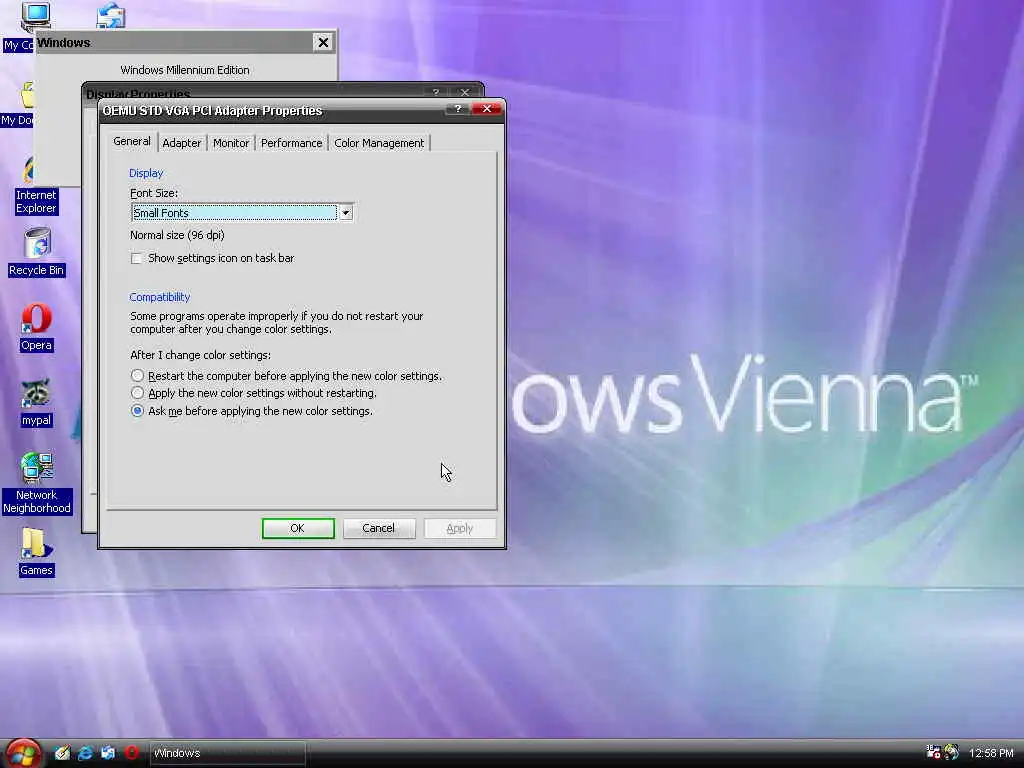Click the taskbar clock showing 12:58 PM
This screenshot has height=768, width=1024.
pos(991,753)
